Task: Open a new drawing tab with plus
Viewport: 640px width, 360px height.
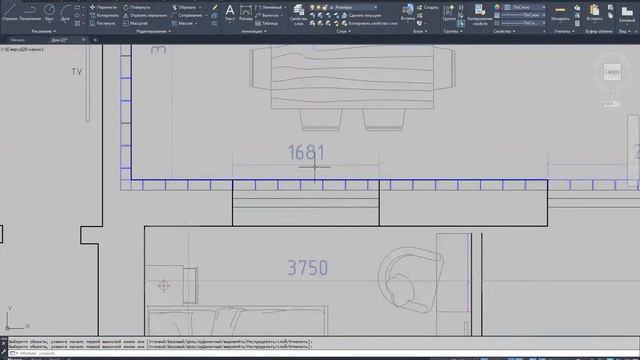Action: tap(95, 40)
